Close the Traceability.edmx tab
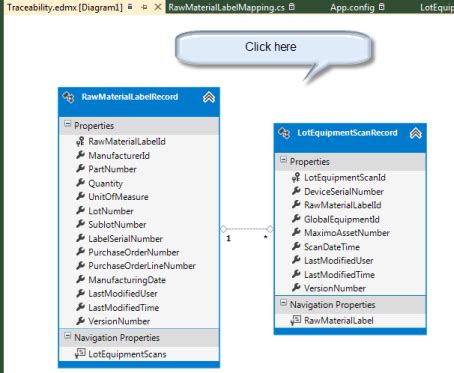Image resolution: width=454 pixels, height=373 pixels. [x=158, y=7]
